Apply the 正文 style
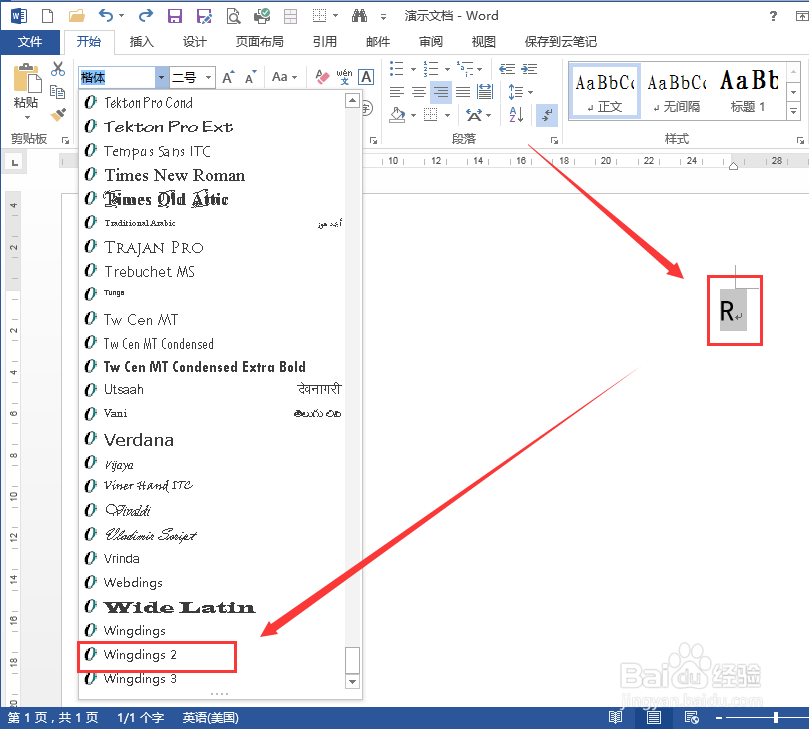The height and width of the screenshot is (729, 809). tap(605, 92)
